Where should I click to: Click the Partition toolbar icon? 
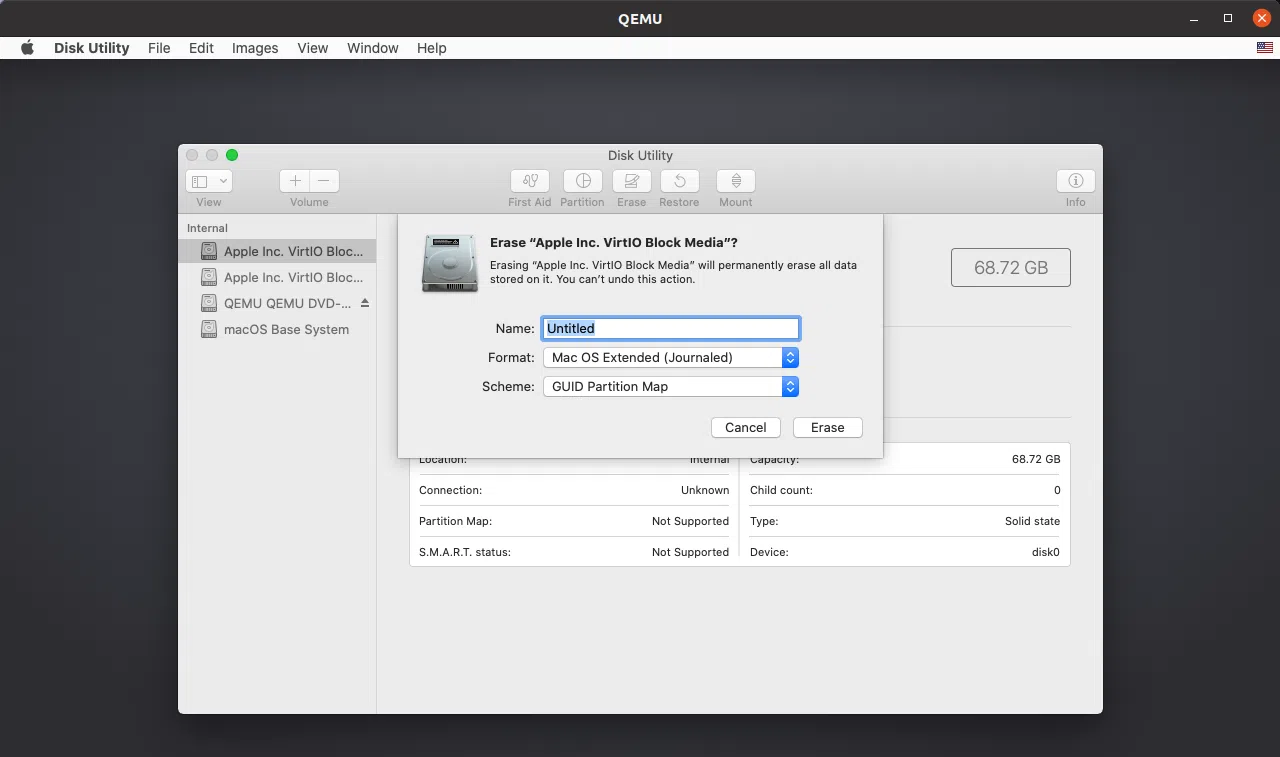(583, 181)
